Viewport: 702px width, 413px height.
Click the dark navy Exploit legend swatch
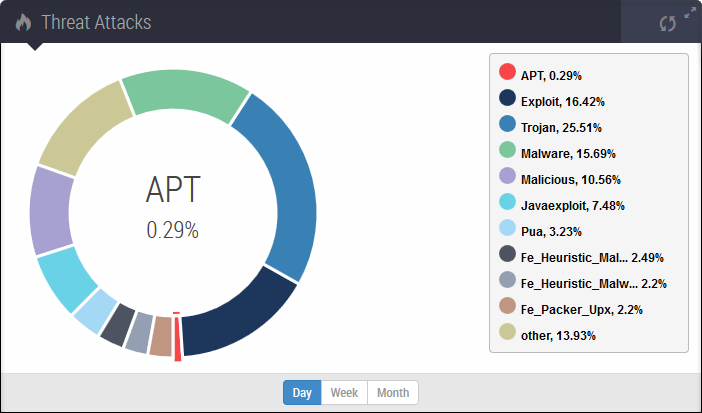507,98
